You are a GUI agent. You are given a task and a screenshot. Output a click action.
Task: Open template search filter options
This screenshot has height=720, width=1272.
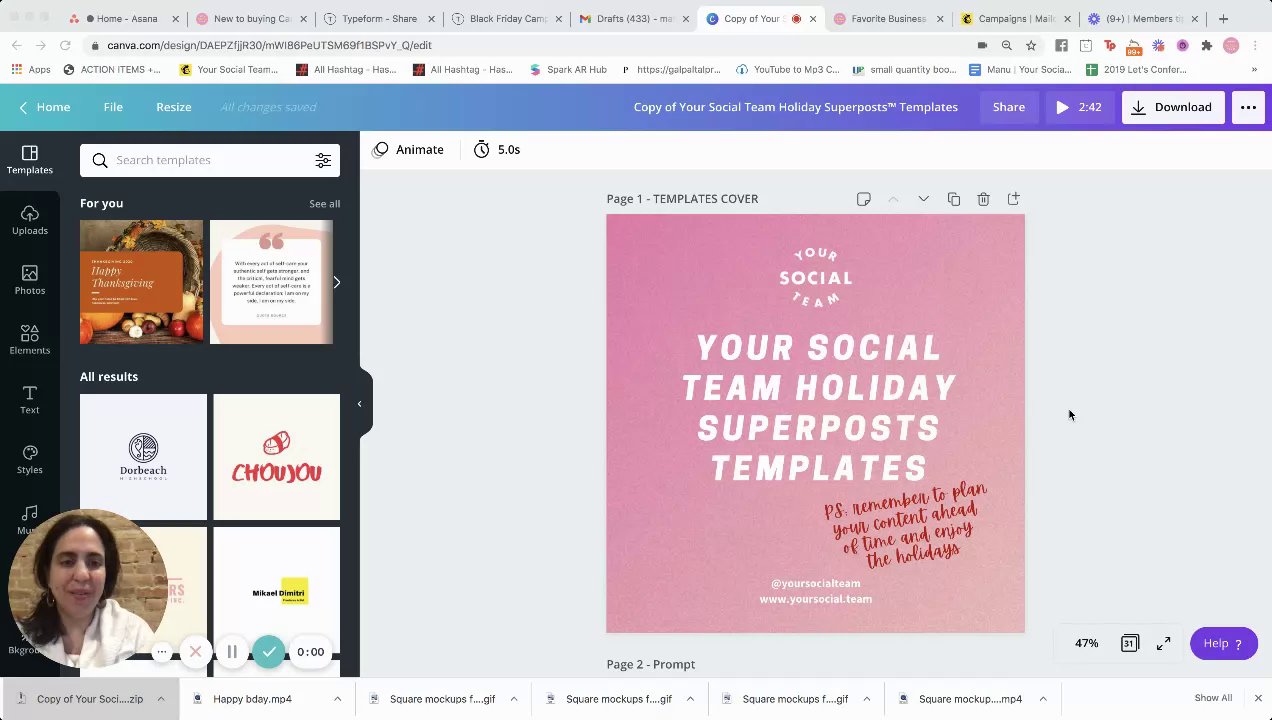(x=323, y=160)
